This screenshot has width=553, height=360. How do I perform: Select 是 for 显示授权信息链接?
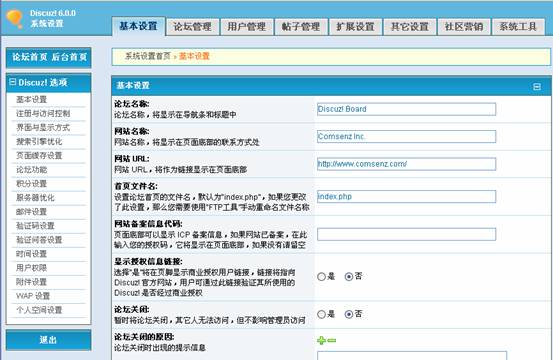click(321, 276)
